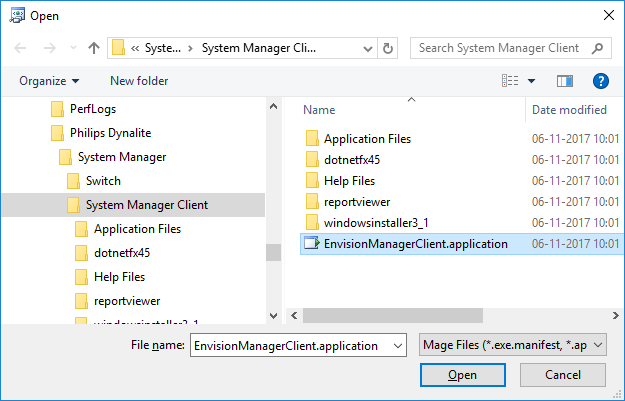The image size is (625, 401).
Task: Open the address bar previous locations dropdown
Action: click(x=367, y=48)
